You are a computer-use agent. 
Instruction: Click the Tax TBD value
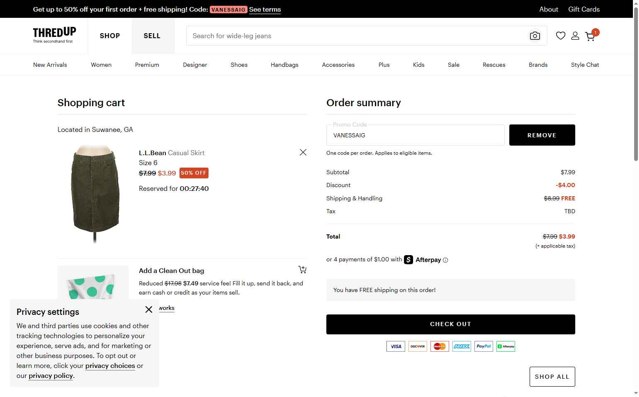pyautogui.click(x=570, y=211)
